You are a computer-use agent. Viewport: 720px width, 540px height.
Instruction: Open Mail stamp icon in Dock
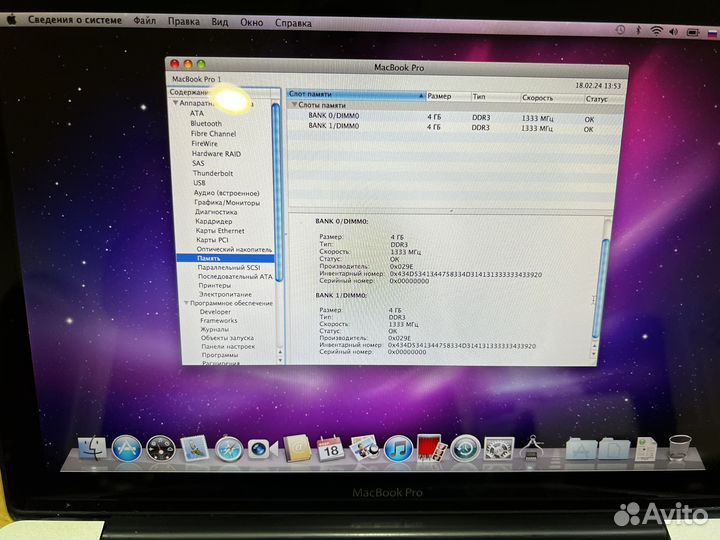tap(195, 449)
